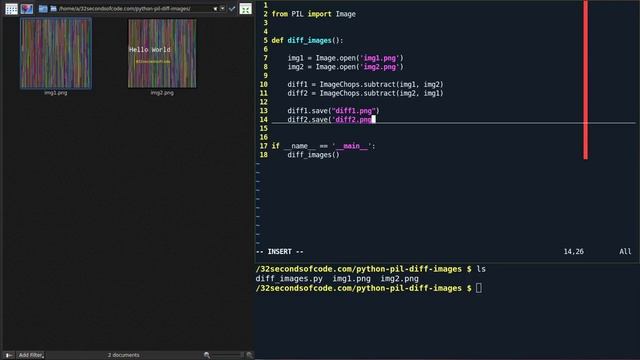Toggle fullscreen with the green arrows icon
The image size is (640, 360).
click(245, 9)
